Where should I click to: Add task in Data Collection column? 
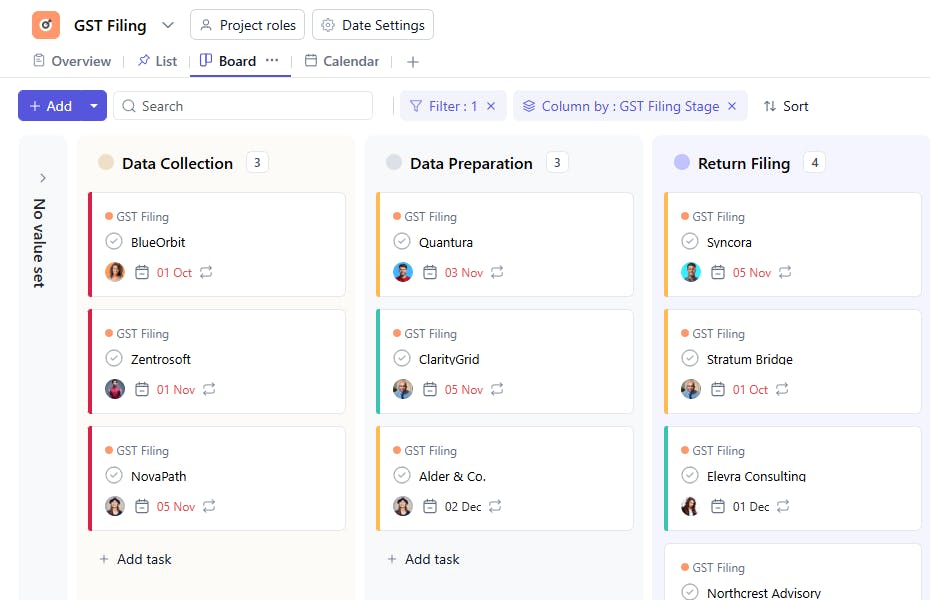click(135, 559)
